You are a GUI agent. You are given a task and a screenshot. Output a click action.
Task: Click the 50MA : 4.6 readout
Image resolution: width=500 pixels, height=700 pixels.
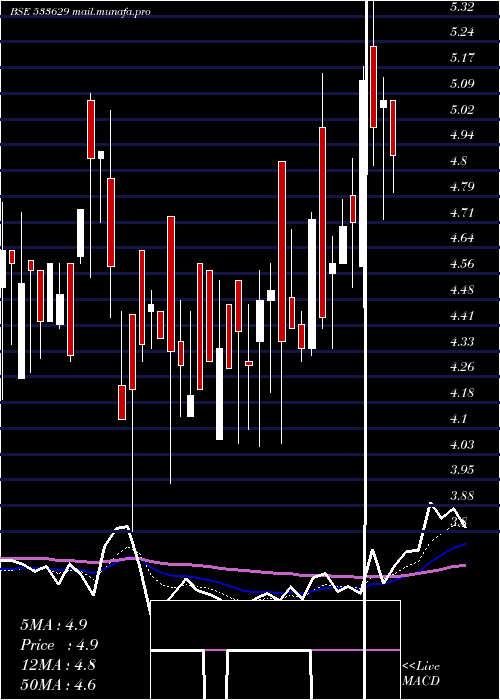tap(58, 685)
